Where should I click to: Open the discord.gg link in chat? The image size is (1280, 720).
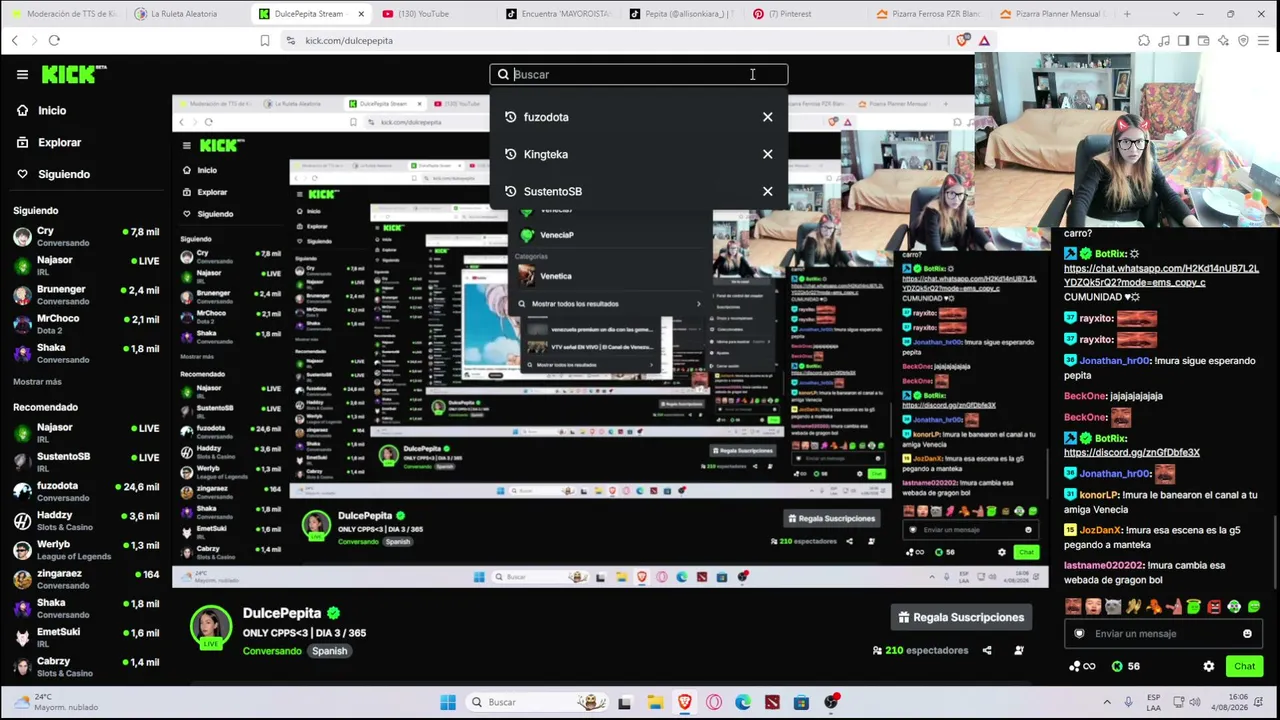pyautogui.click(x=1132, y=452)
